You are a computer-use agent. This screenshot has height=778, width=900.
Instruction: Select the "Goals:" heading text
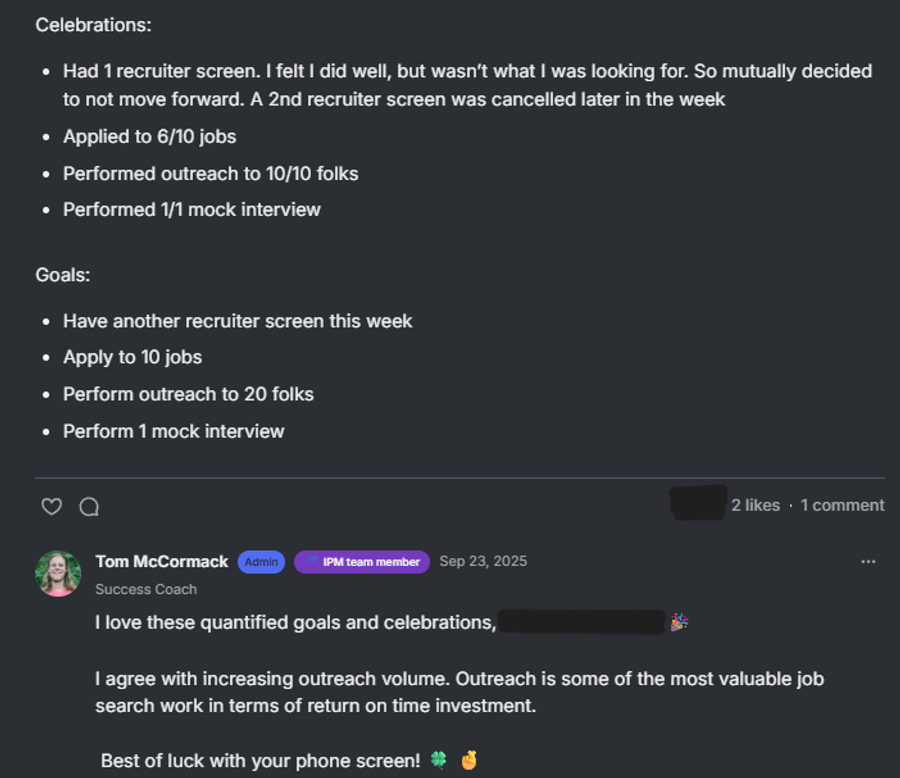(62, 274)
